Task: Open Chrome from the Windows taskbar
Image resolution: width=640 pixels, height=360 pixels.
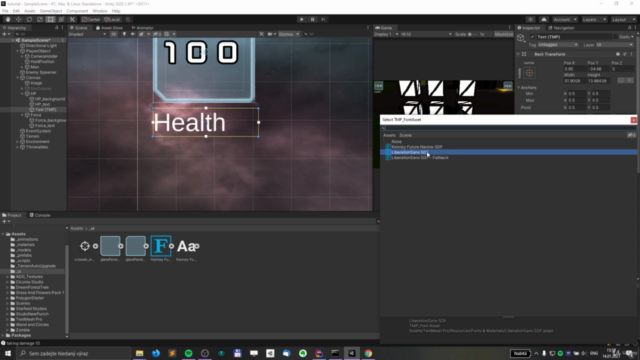Action: [x=368, y=353]
